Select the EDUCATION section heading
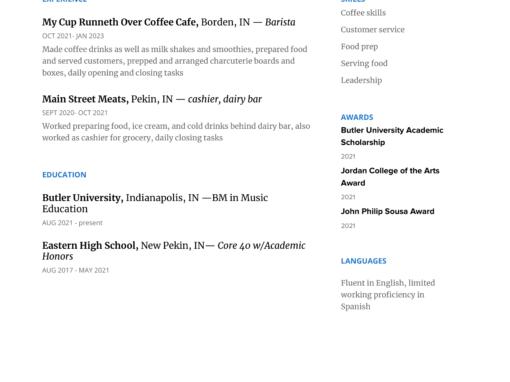The image size is (510, 382). pyautogui.click(x=64, y=175)
